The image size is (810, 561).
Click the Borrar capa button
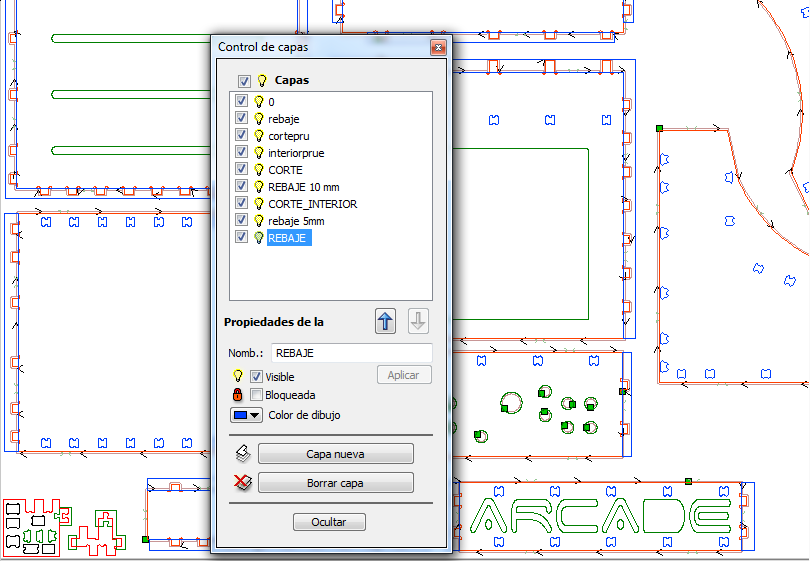336,483
